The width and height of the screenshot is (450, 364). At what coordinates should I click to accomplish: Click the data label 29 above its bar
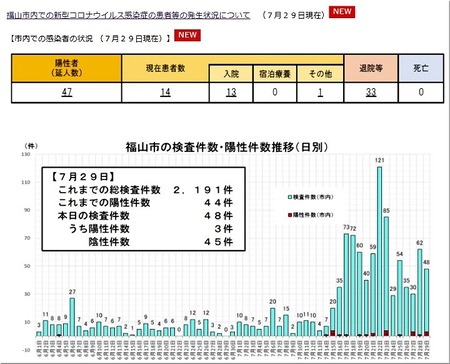click(x=393, y=289)
